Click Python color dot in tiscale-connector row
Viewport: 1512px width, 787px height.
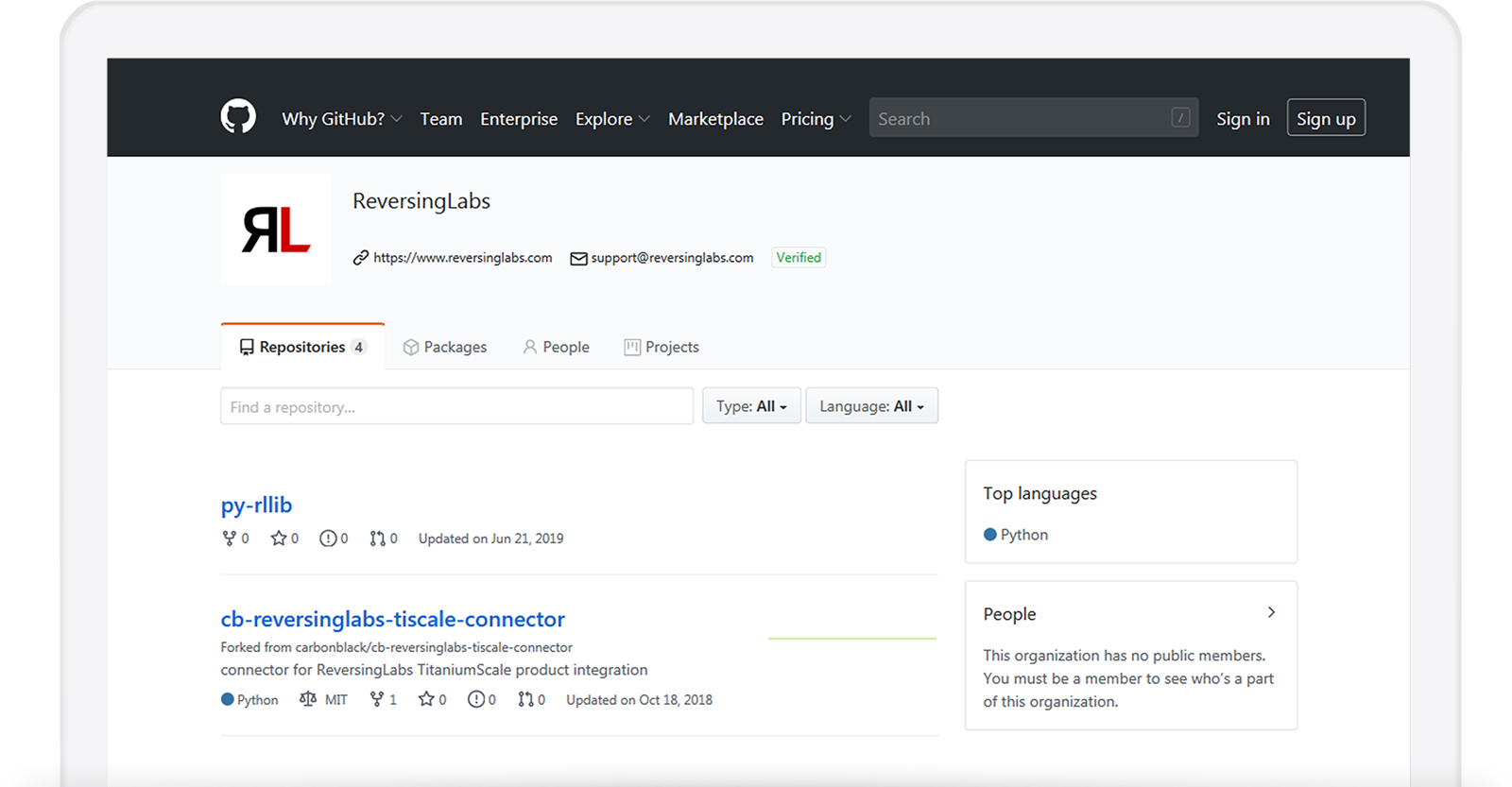tap(228, 700)
